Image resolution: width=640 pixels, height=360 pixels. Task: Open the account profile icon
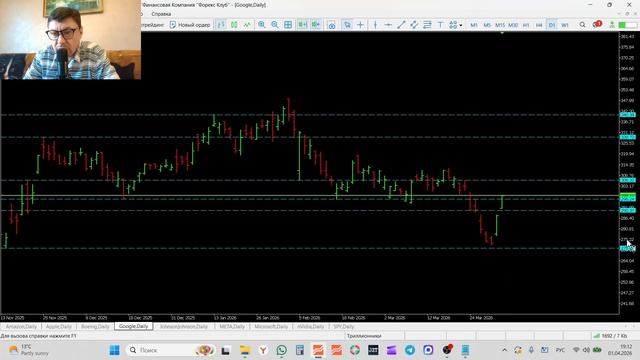point(612,25)
